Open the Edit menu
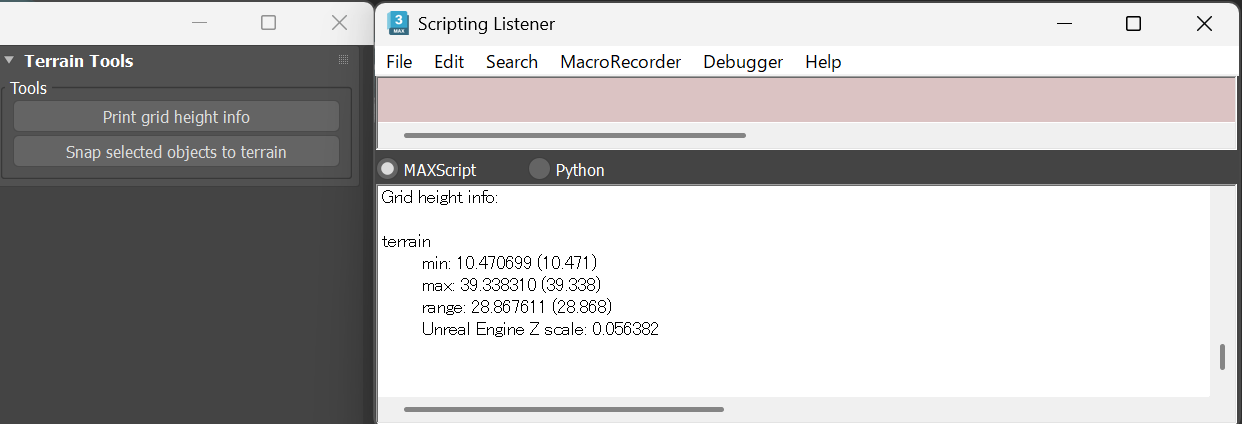The width and height of the screenshot is (1242, 424). click(449, 62)
